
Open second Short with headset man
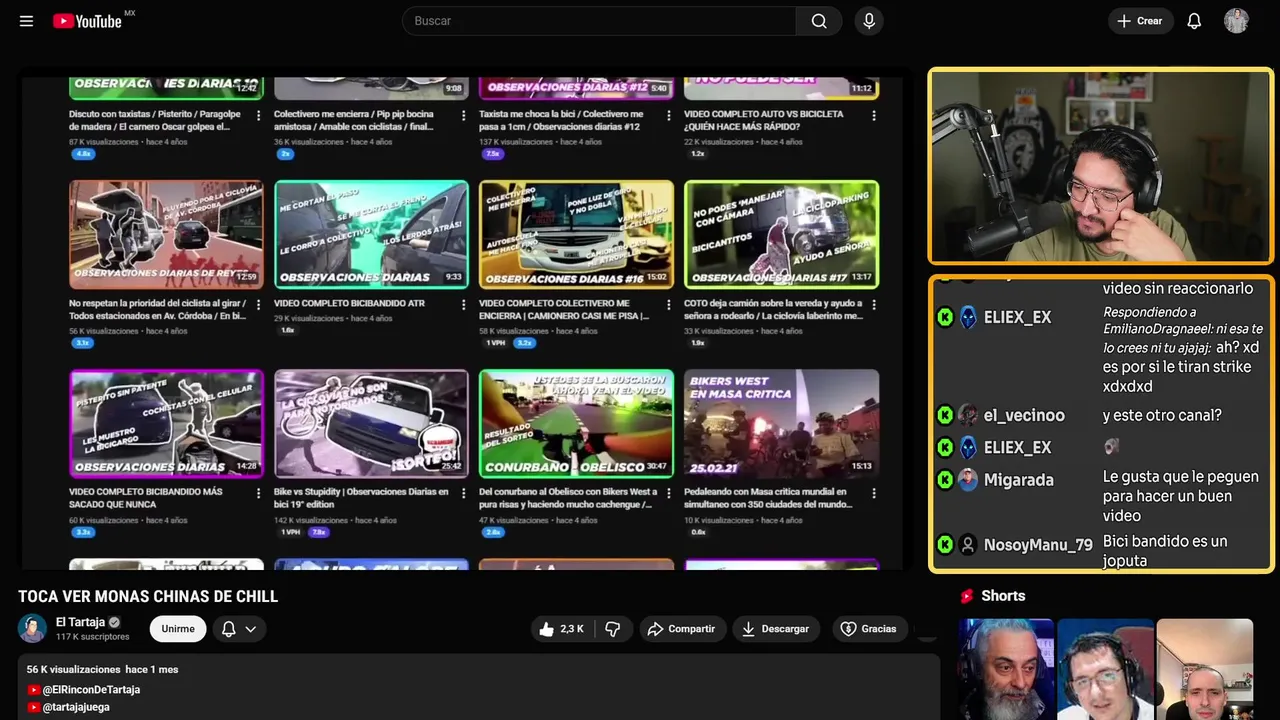coord(1105,669)
